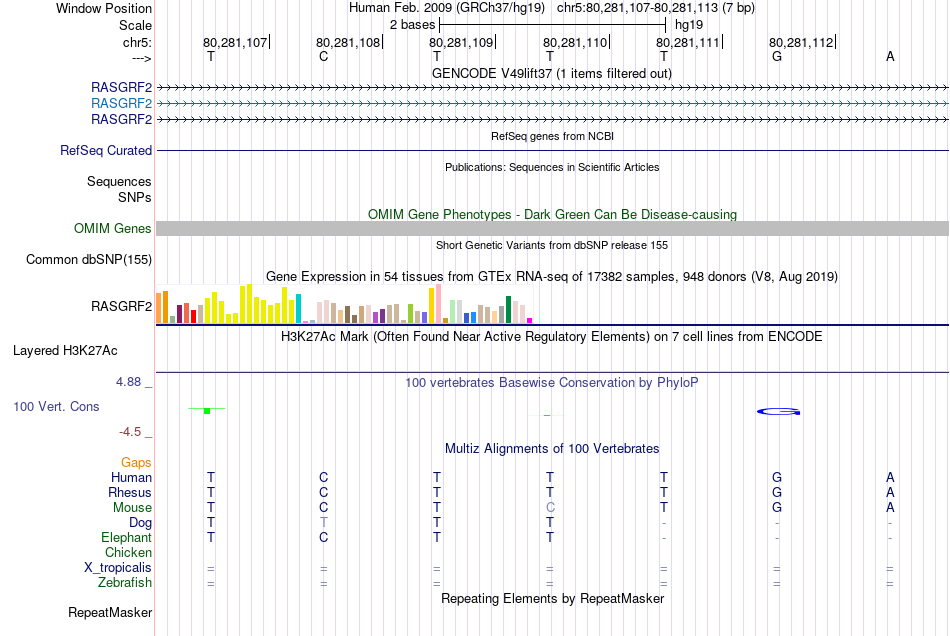950x636 pixels.
Task: Click the SNPs track label
Action: [x=135, y=197]
